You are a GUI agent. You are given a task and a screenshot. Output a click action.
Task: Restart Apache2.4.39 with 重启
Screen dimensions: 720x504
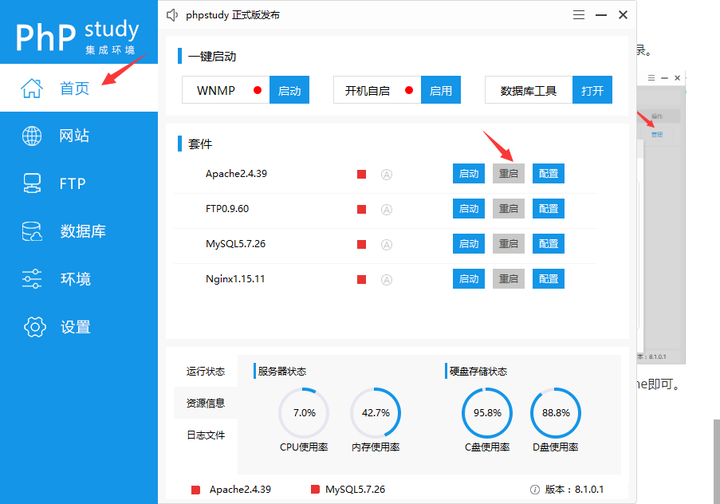point(509,174)
